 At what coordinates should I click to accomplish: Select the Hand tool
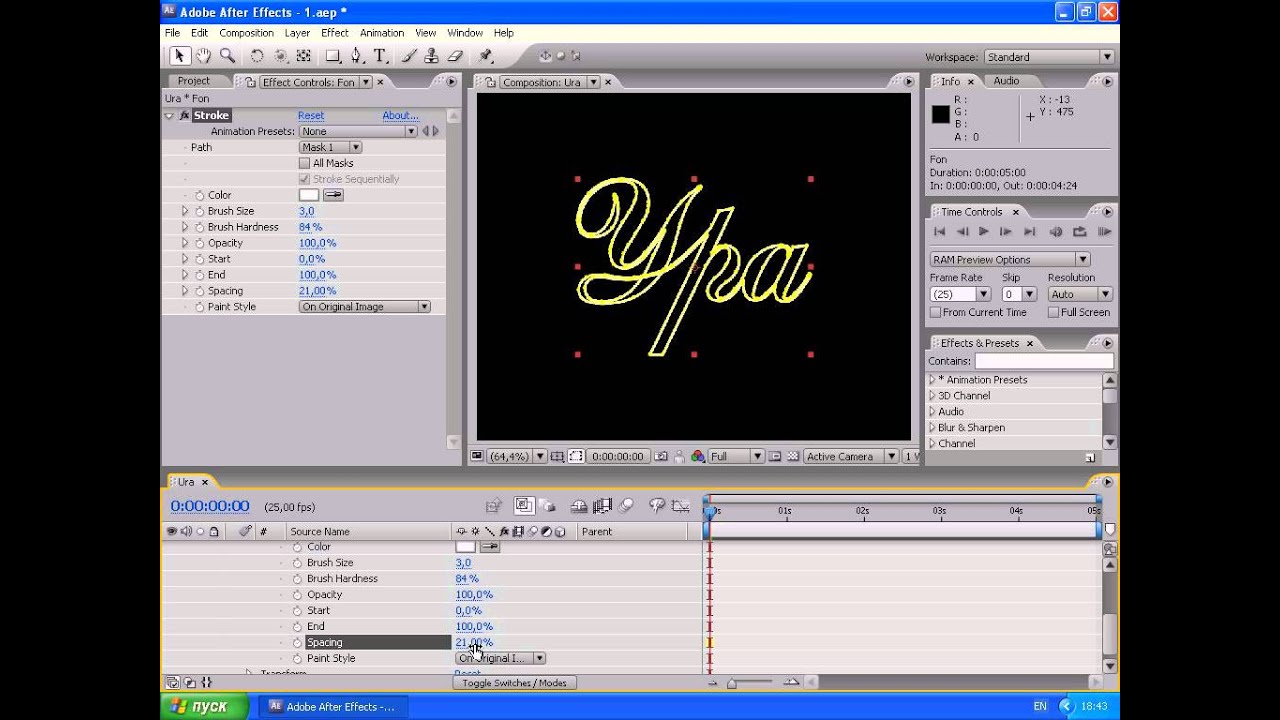(x=203, y=56)
